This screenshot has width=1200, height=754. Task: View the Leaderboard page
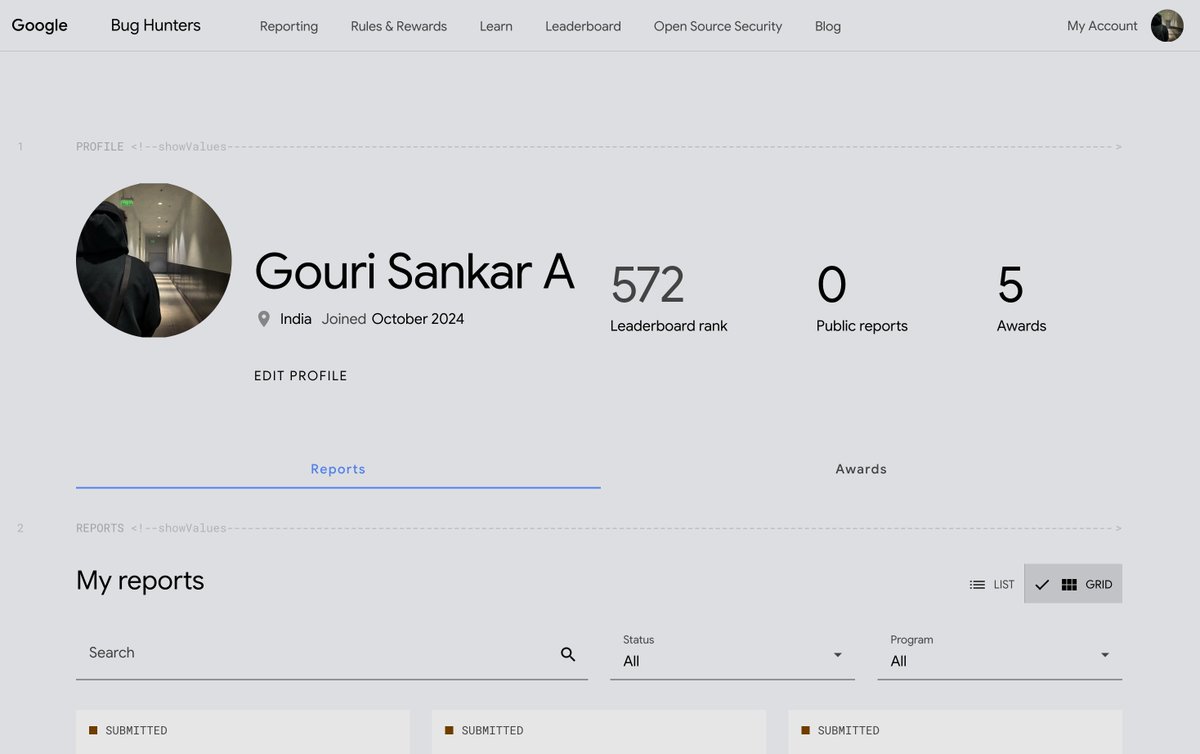pyautogui.click(x=583, y=26)
